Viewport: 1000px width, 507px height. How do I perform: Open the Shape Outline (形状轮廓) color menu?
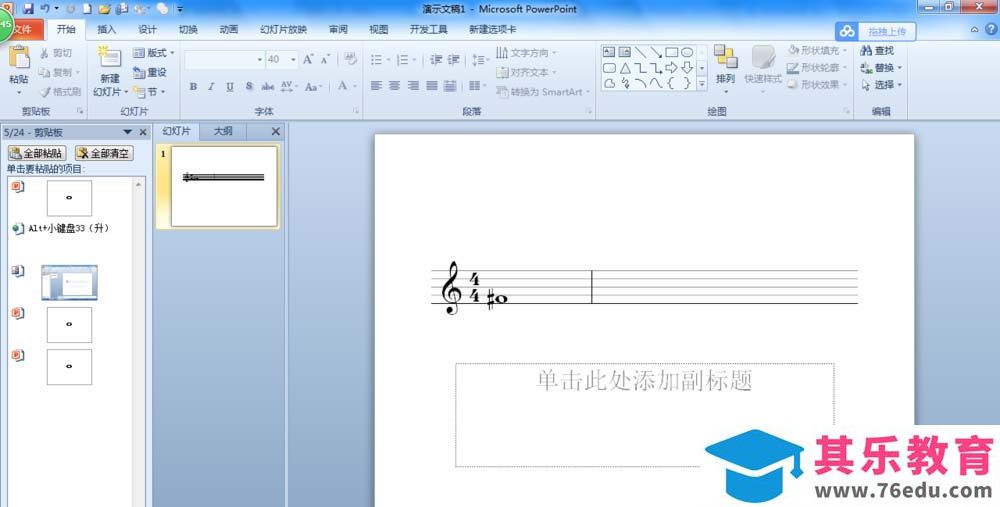coord(817,67)
